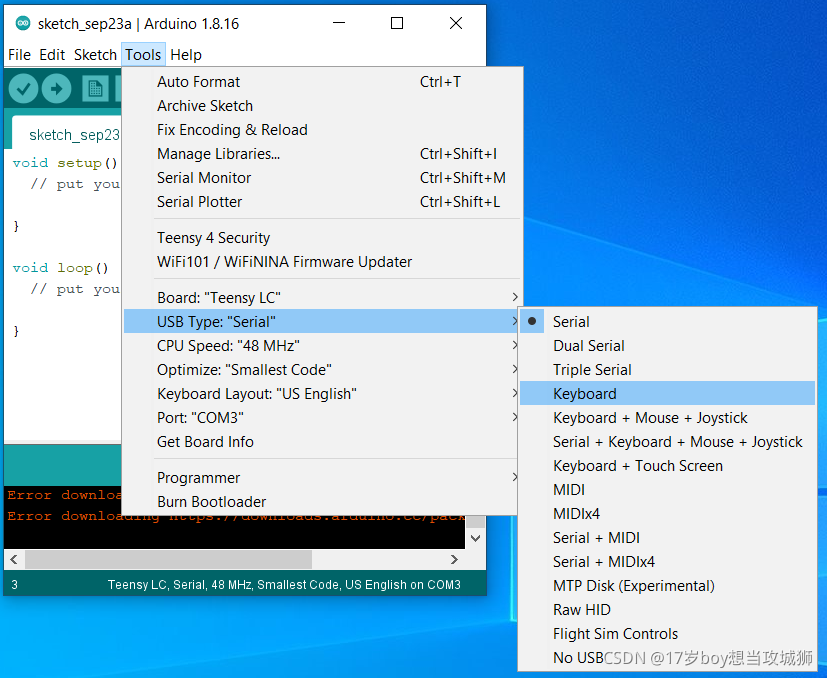Click the "void loop()" code line
The height and width of the screenshot is (678, 827).
coord(61,268)
